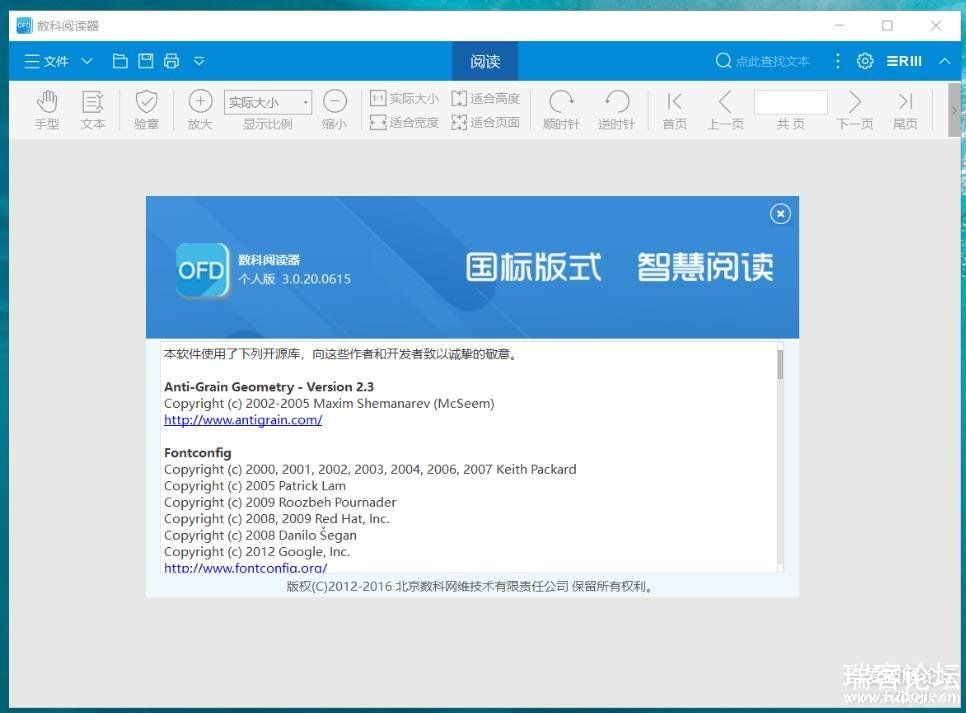
Task: Open the vertical three-dot more menu
Action: [x=837, y=61]
